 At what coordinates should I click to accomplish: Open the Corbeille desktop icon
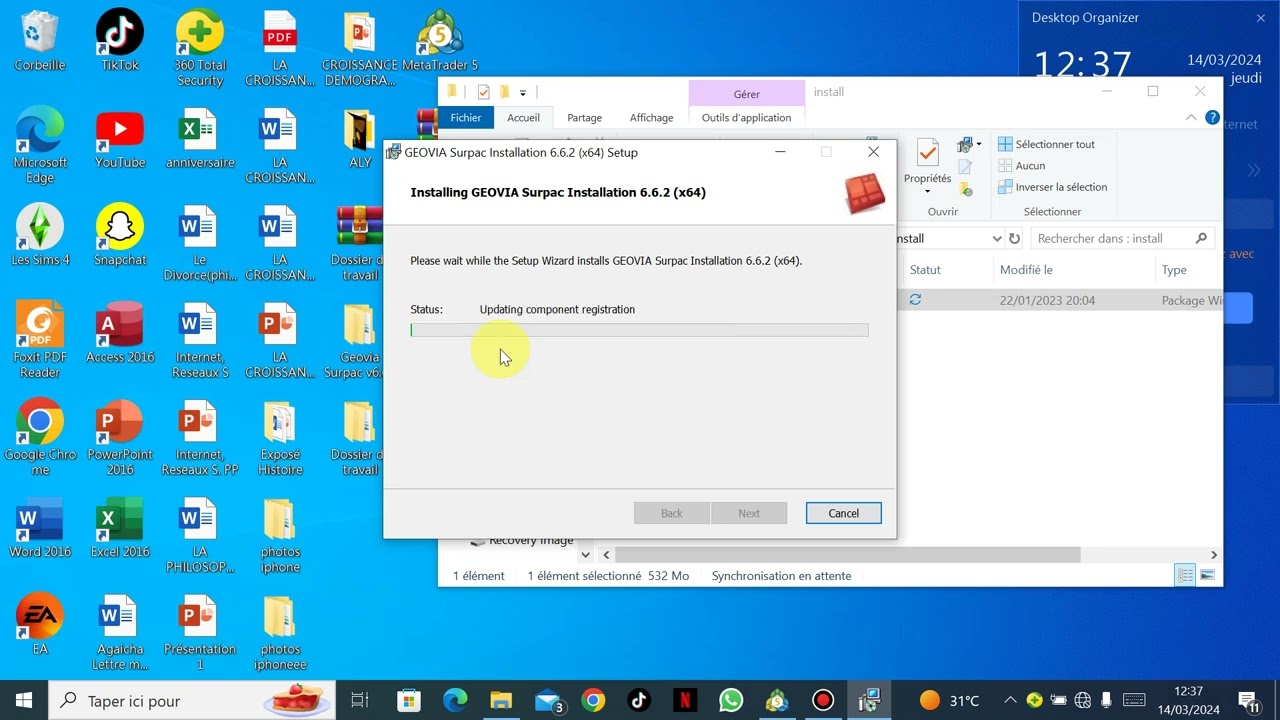(40, 42)
